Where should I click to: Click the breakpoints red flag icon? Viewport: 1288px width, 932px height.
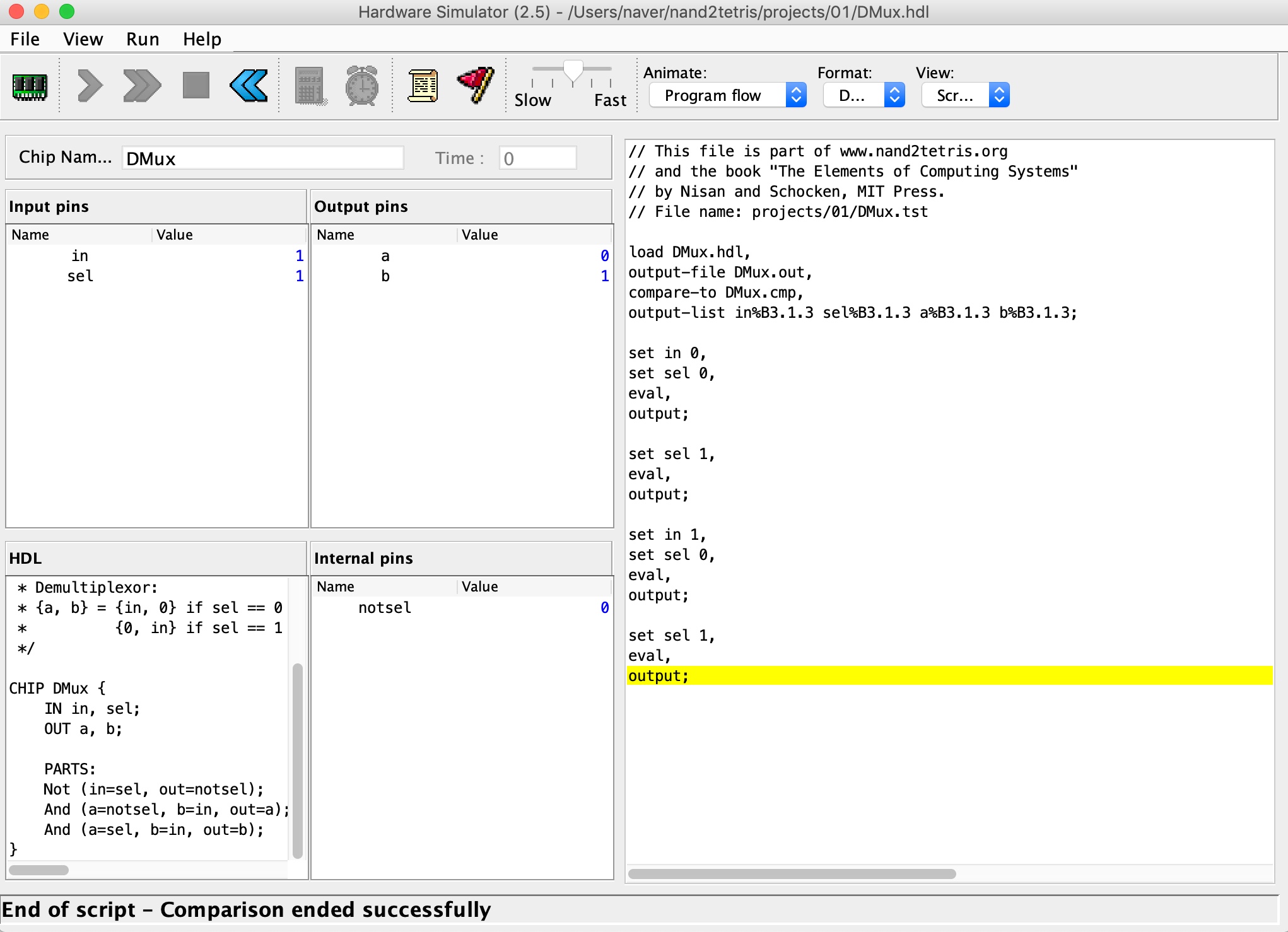click(x=476, y=85)
